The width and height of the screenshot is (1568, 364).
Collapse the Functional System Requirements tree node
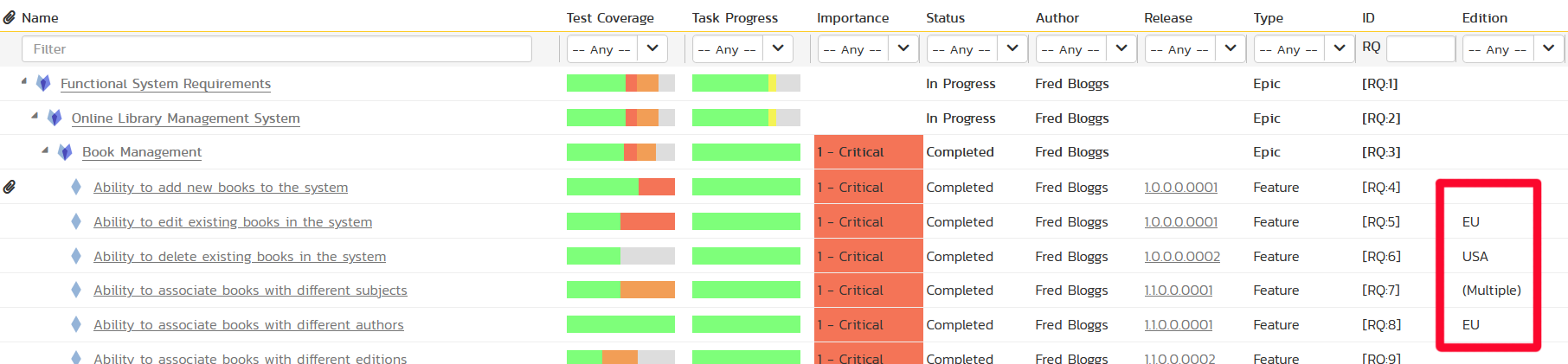click(24, 81)
